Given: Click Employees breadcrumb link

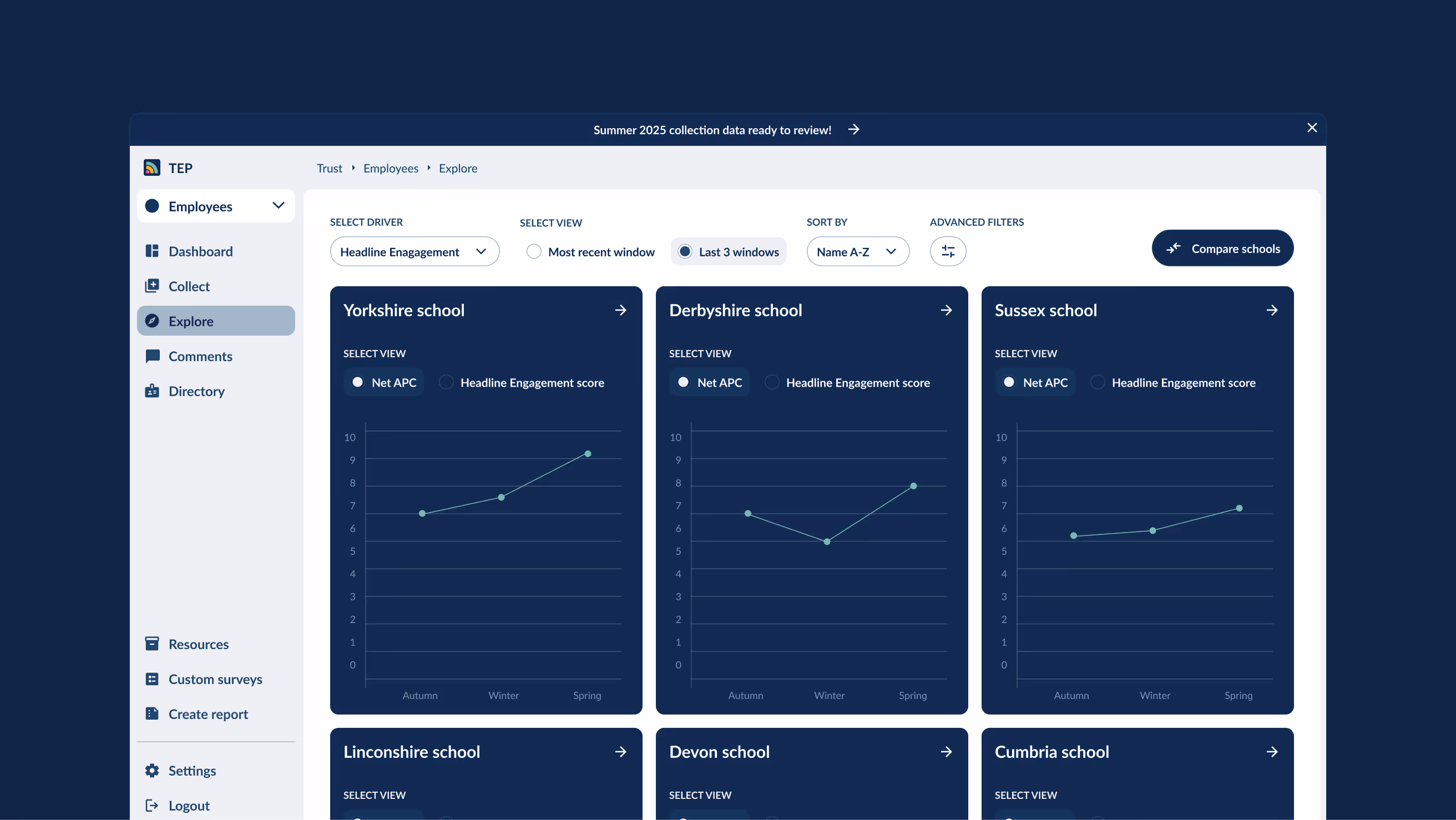Looking at the screenshot, I should click(391, 169).
